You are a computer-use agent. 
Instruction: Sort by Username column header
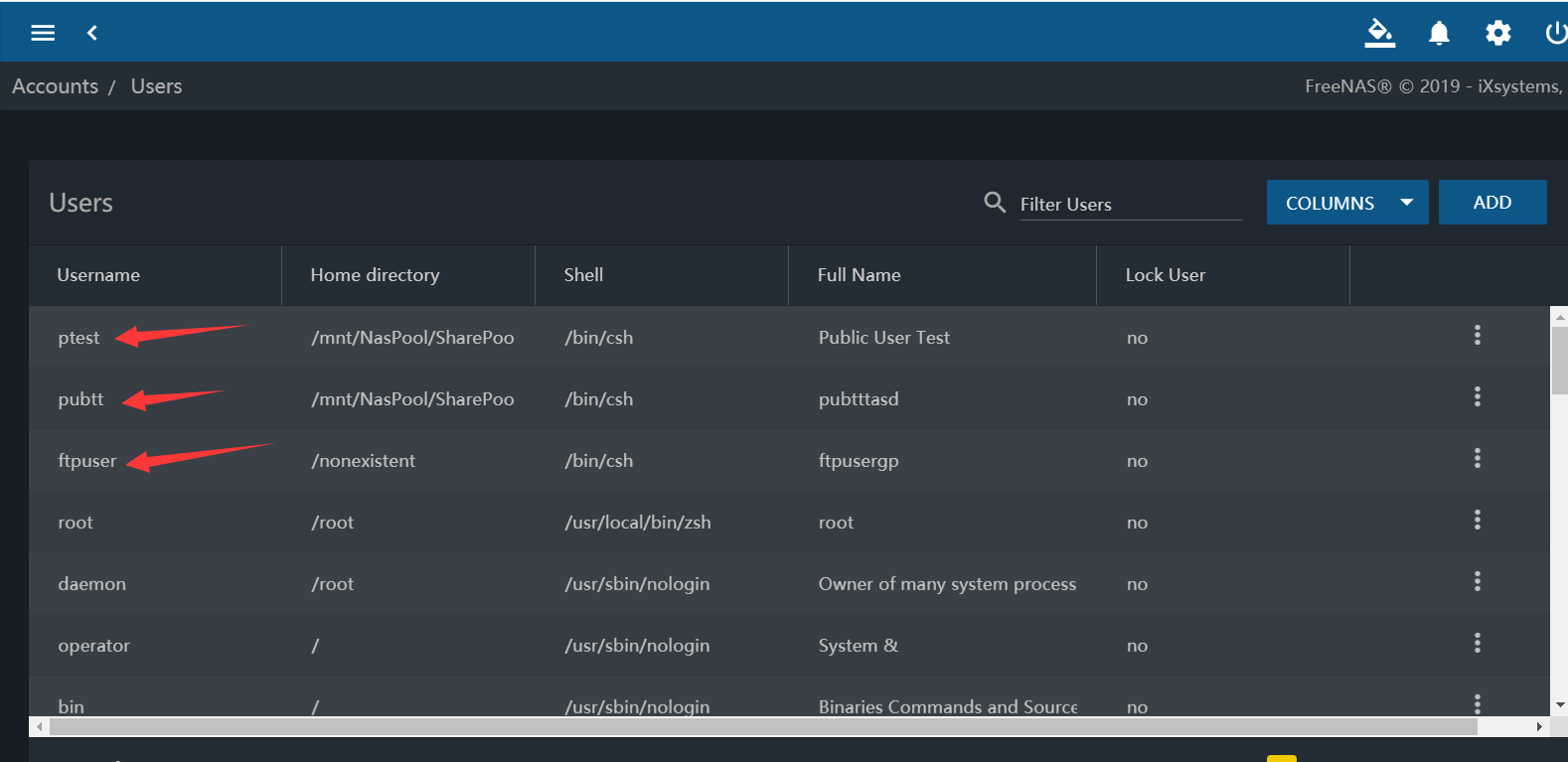tap(98, 275)
